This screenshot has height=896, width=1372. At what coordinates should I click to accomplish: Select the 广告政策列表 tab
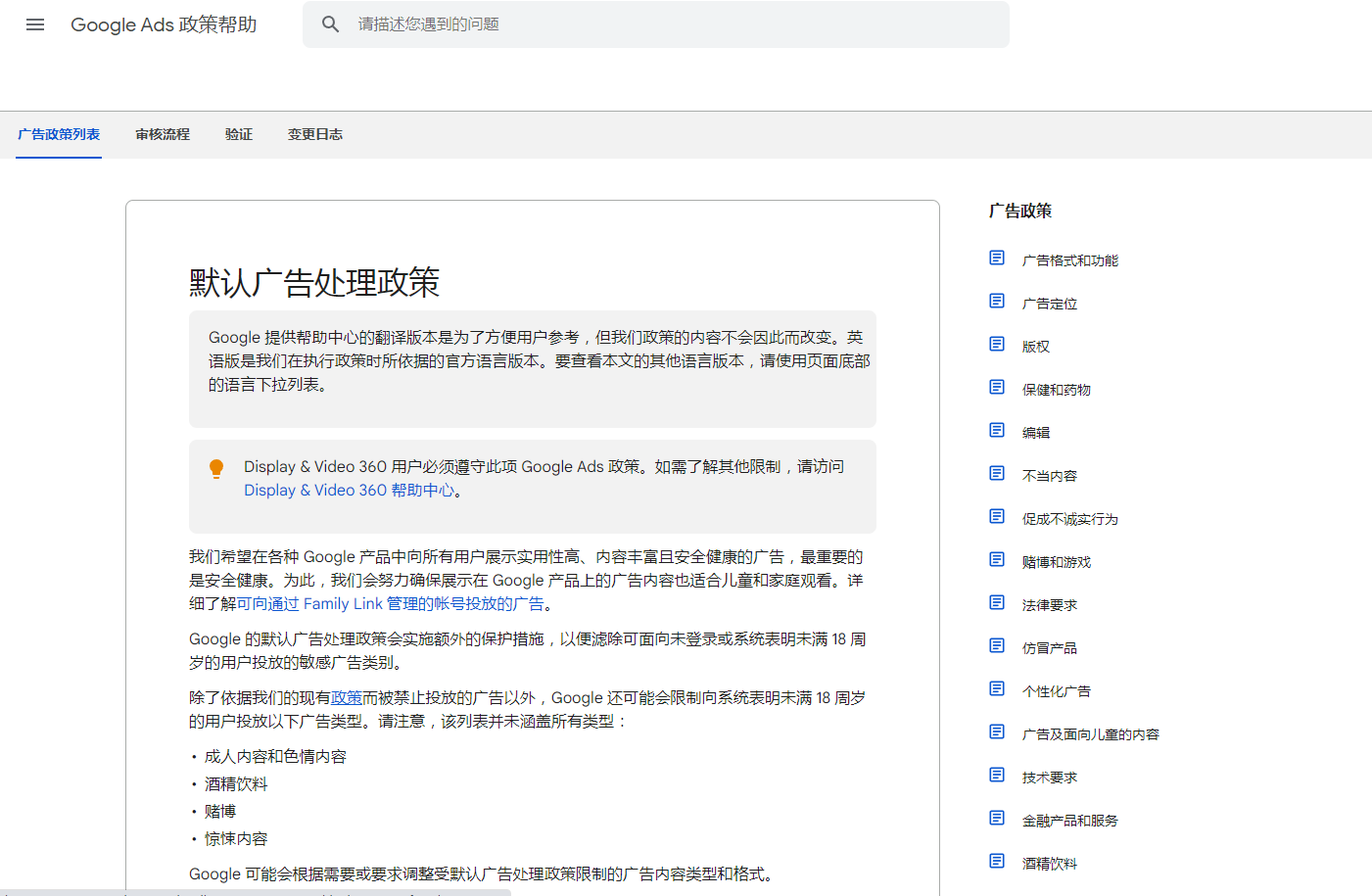[59, 135]
